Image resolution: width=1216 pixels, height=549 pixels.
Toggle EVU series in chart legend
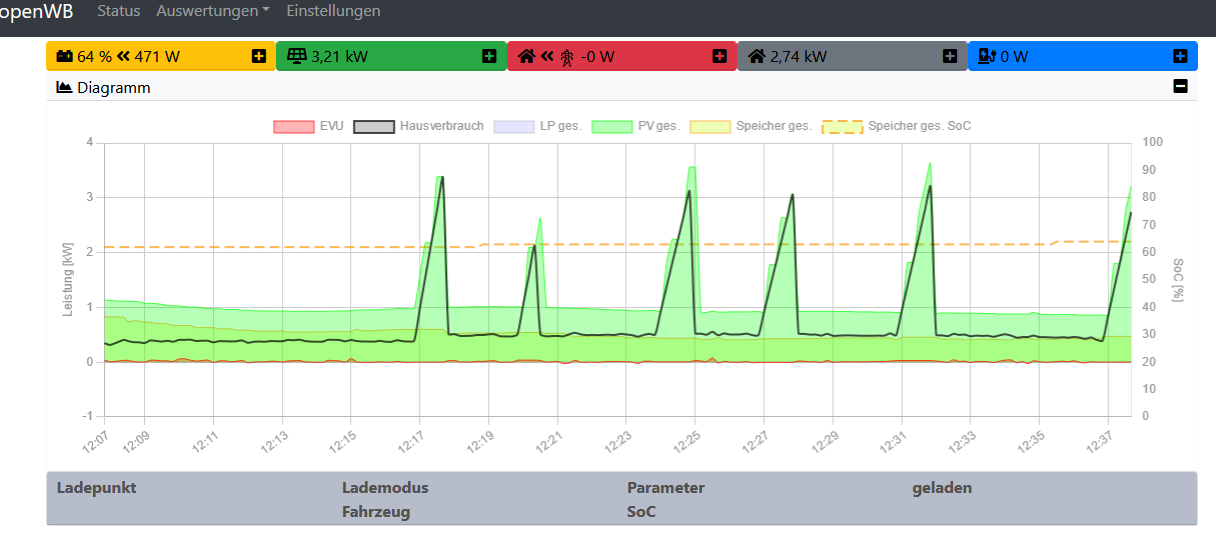coord(308,126)
